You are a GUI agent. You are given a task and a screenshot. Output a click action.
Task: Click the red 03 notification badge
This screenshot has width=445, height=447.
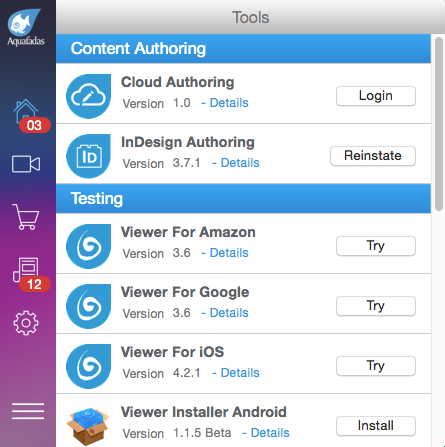[x=35, y=125]
